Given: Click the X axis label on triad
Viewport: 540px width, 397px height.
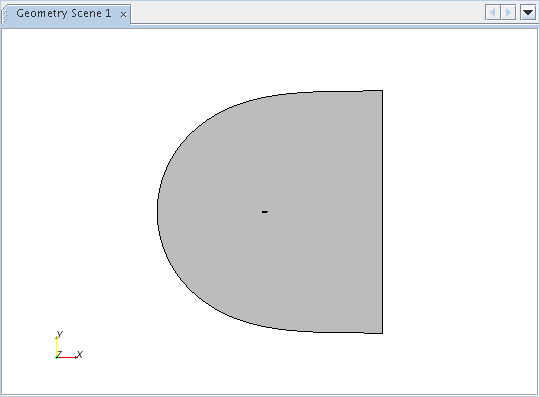Looking at the screenshot, I should [x=80, y=354].
